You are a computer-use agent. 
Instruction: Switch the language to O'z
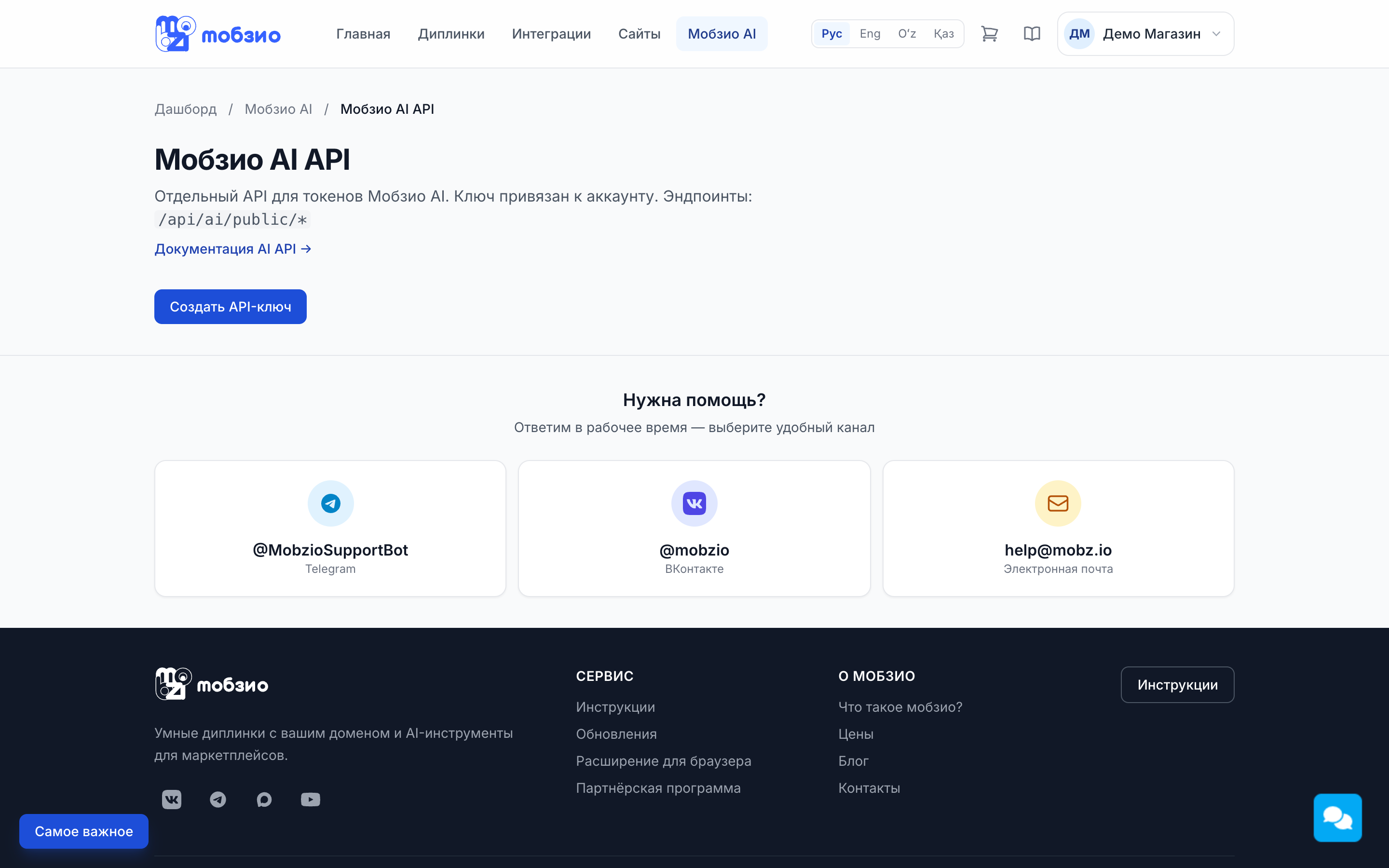907,34
